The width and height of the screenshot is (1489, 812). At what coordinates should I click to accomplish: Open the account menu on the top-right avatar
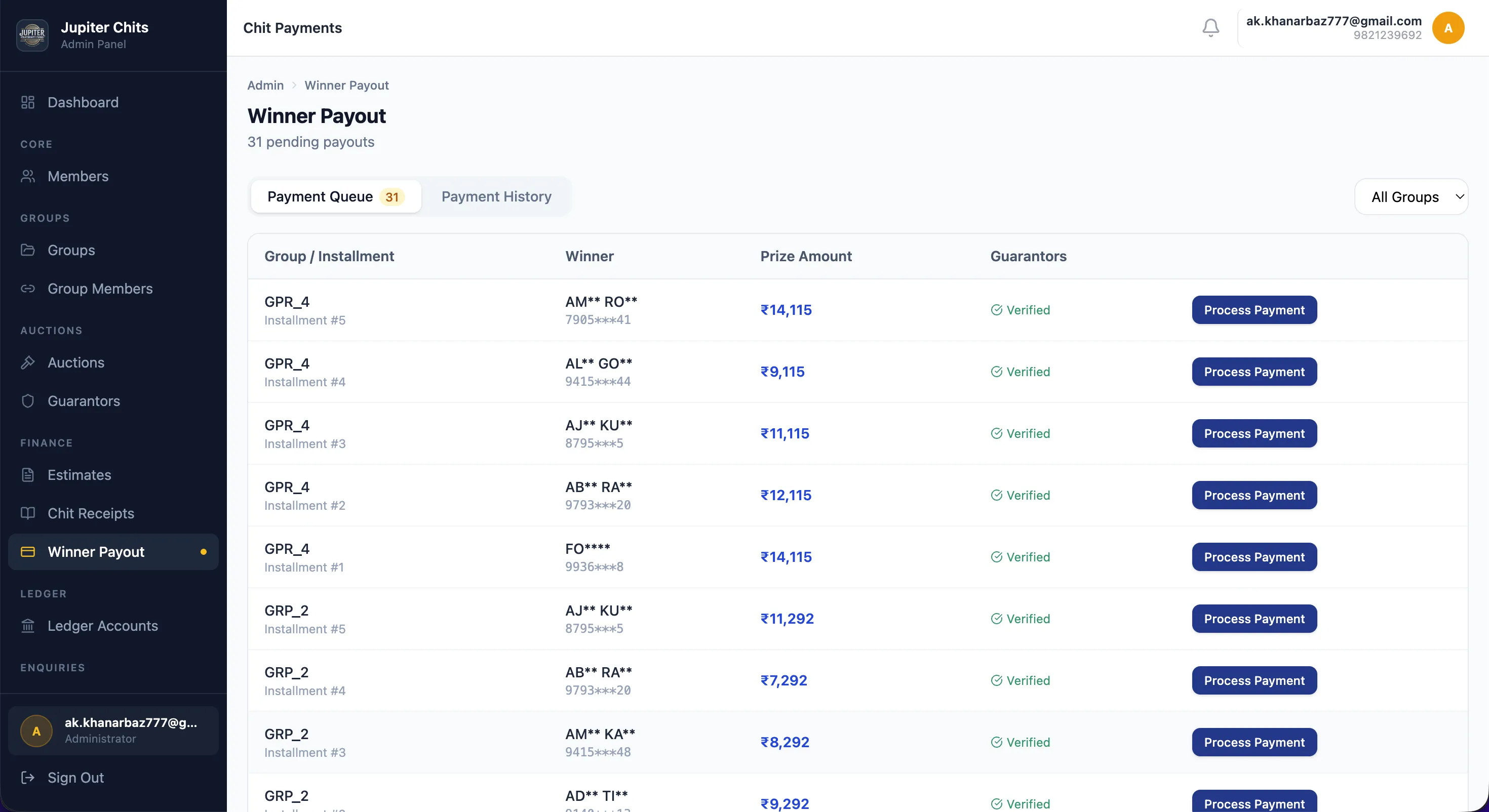click(x=1448, y=28)
